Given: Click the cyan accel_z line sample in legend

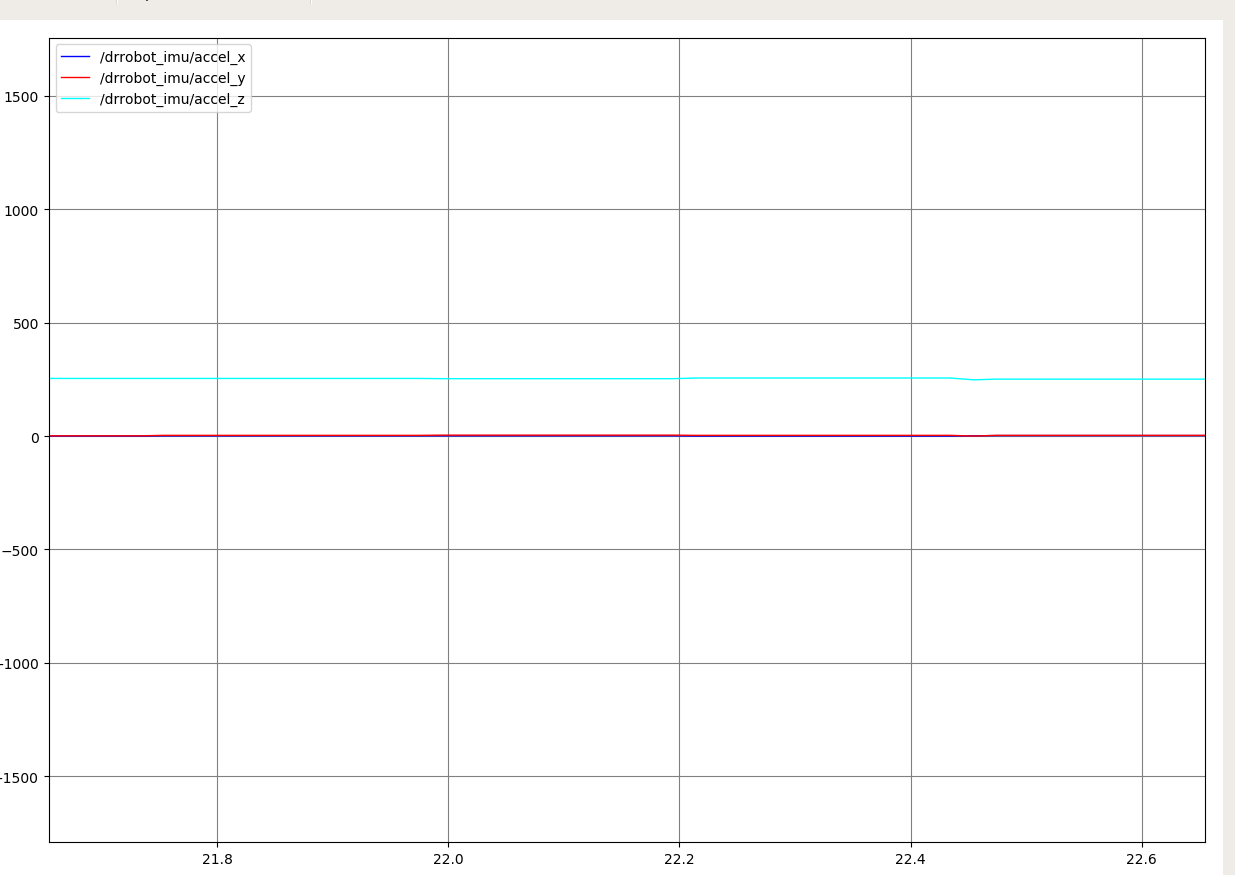Looking at the screenshot, I should [76, 99].
